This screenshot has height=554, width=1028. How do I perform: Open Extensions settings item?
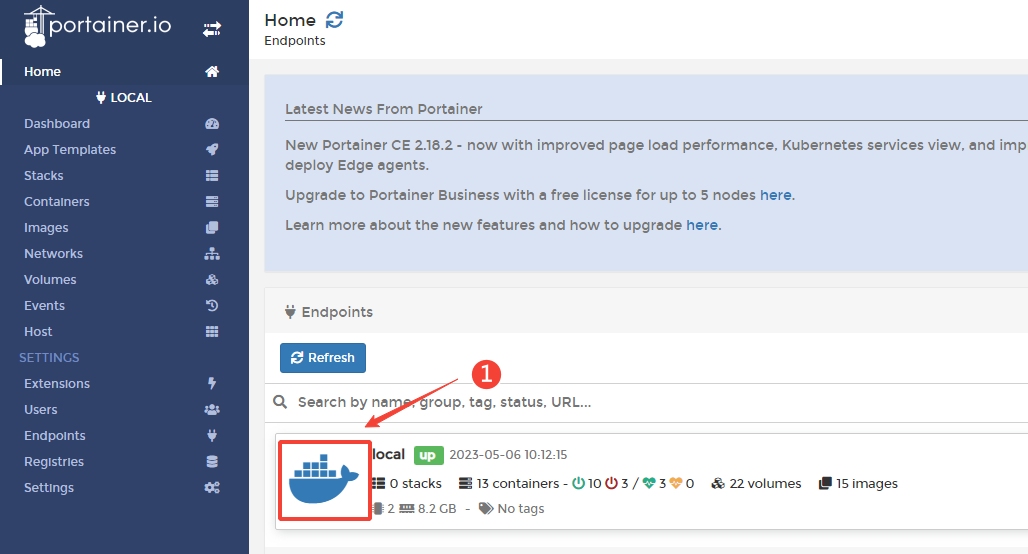57,384
